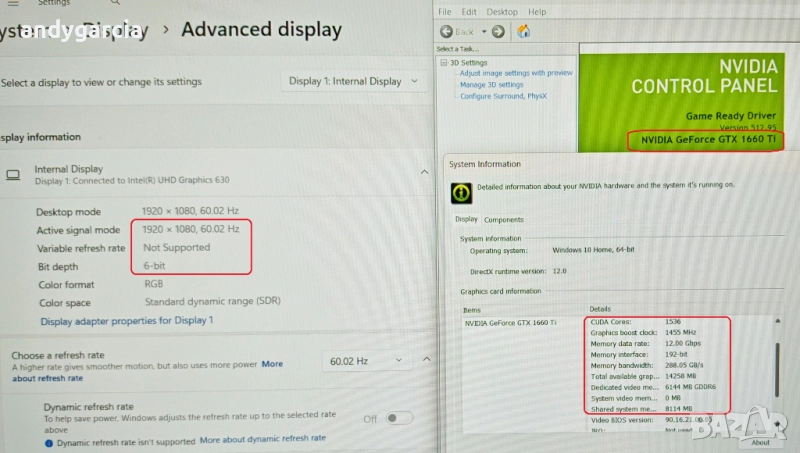Click More about dynamic refresh rate link
This screenshot has height=453, width=800.
click(x=262, y=438)
